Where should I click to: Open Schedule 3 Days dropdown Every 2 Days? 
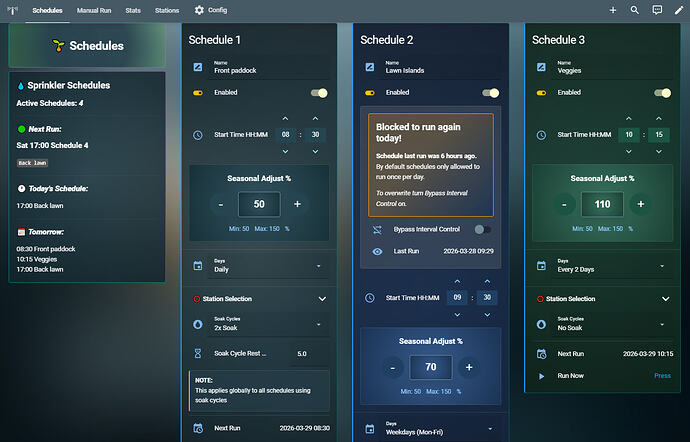click(x=612, y=266)
